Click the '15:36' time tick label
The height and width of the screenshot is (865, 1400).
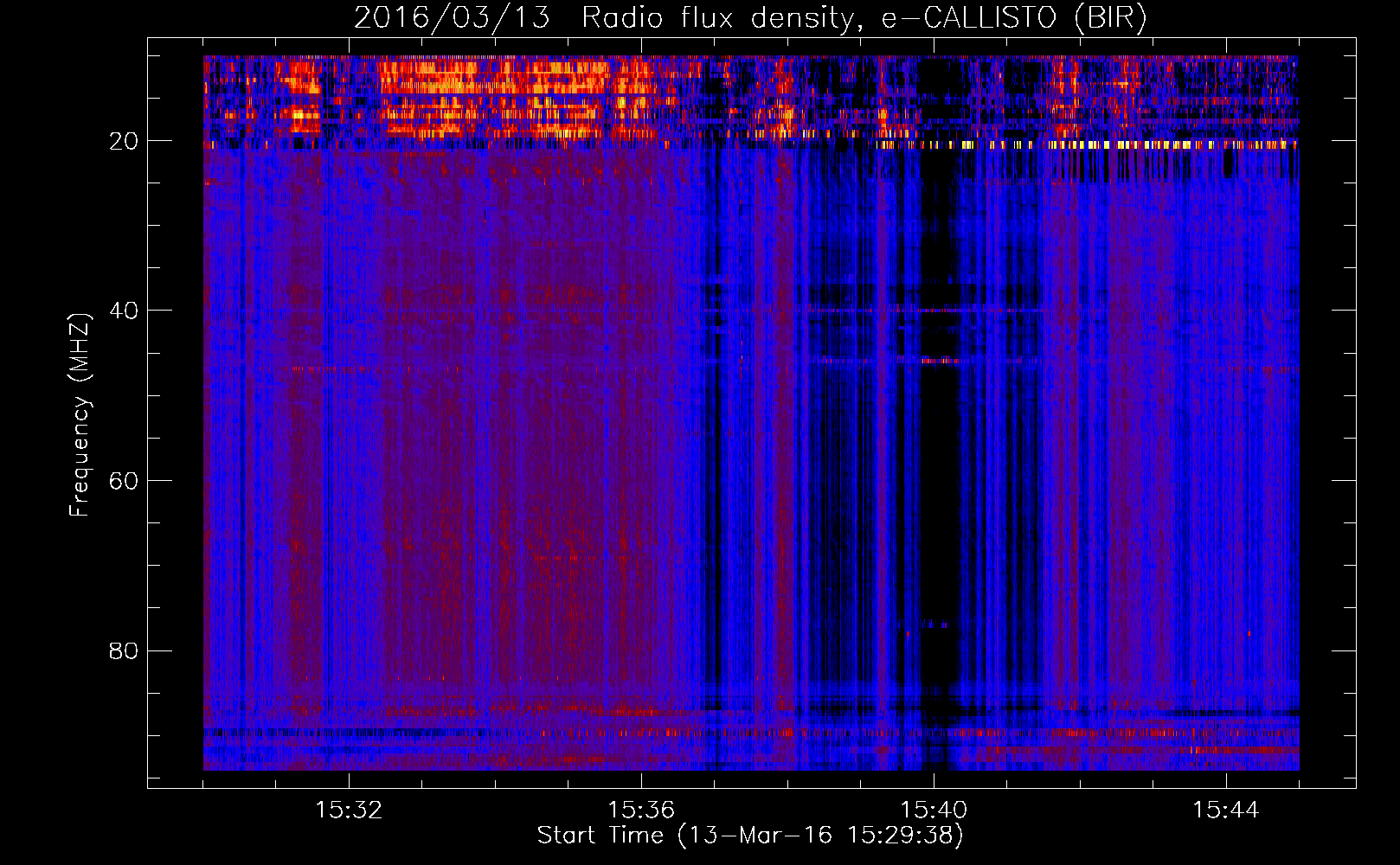point(641,811)
